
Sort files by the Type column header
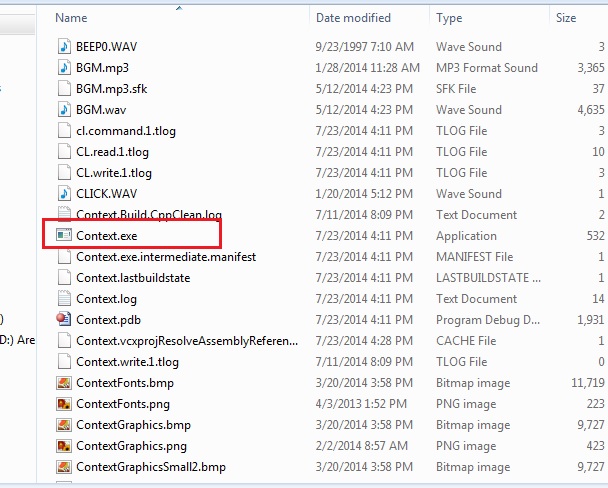click(x=449, y=18)
